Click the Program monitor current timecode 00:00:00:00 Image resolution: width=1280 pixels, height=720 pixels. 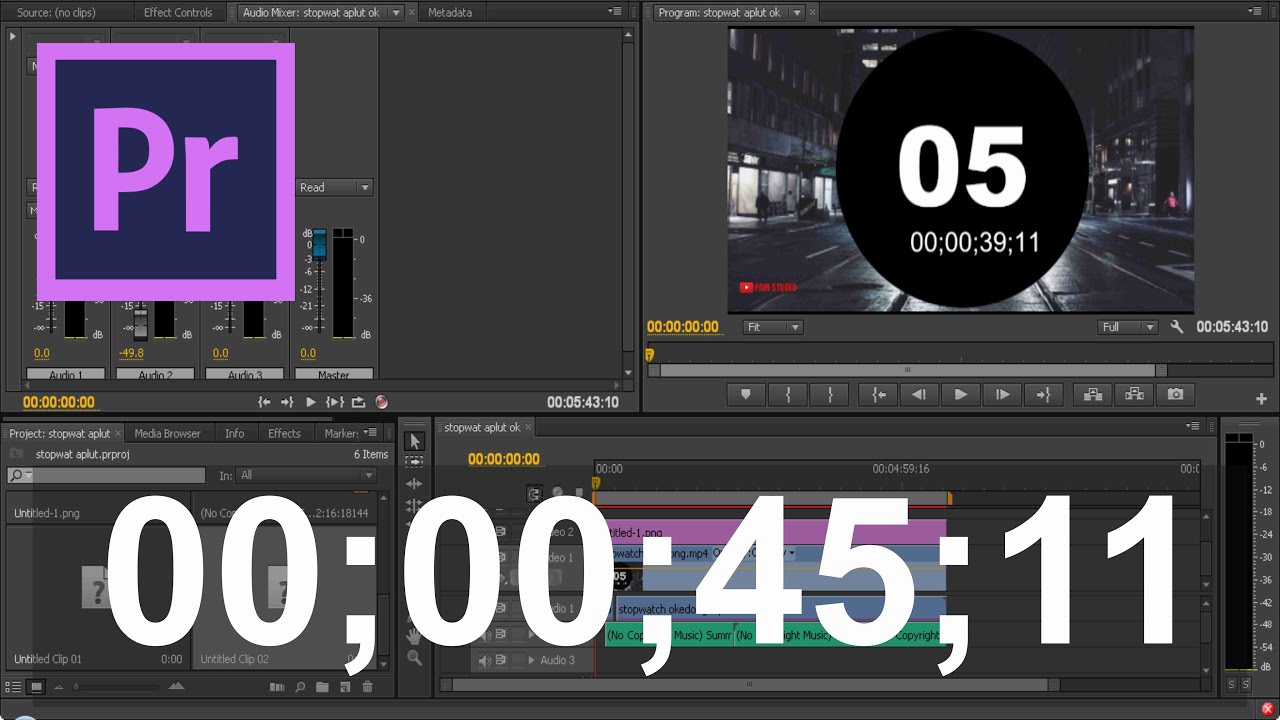[x=683, y=327]
